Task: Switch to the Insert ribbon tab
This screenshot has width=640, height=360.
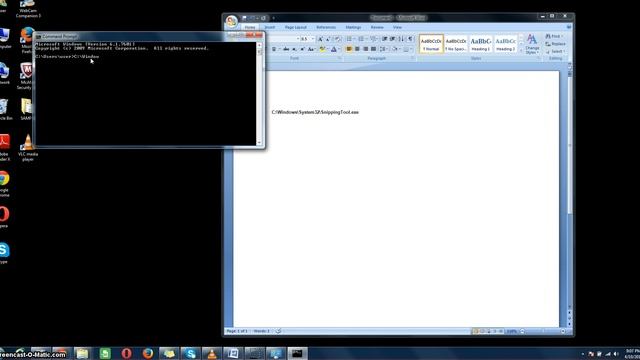Action: 269,27
